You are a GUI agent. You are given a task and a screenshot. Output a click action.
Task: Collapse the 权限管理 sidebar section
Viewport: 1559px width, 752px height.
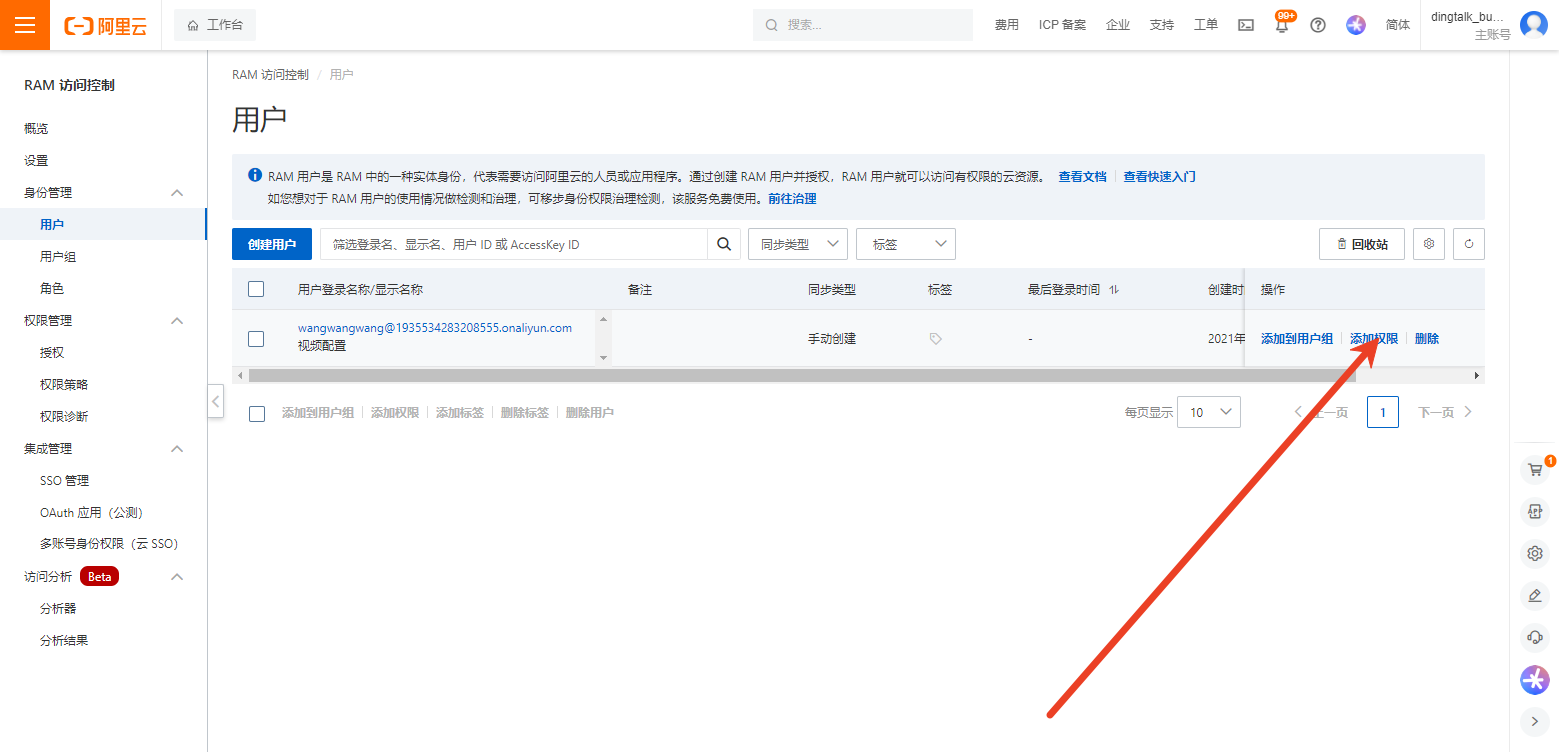coord(177,320)
